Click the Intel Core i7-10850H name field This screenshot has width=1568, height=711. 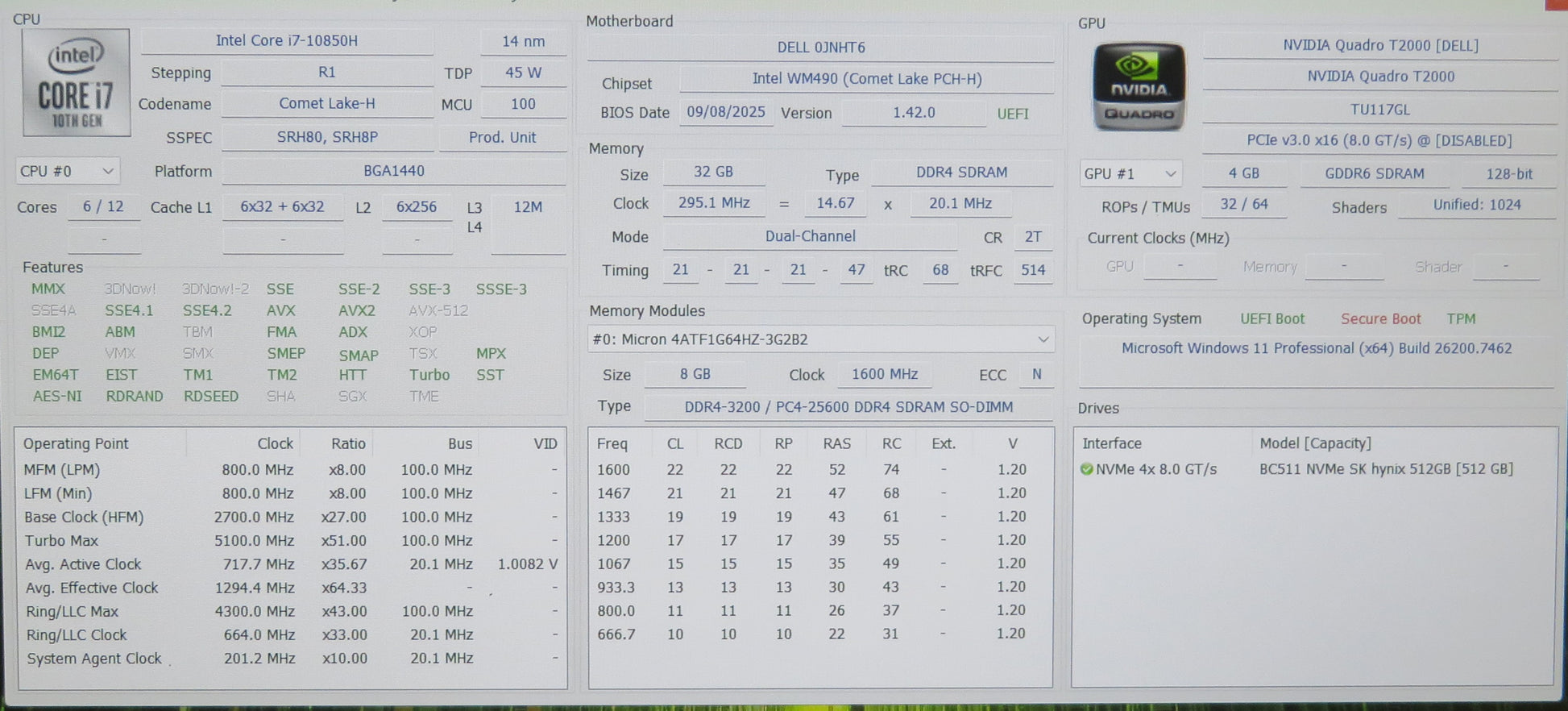(x=287, y=41)
